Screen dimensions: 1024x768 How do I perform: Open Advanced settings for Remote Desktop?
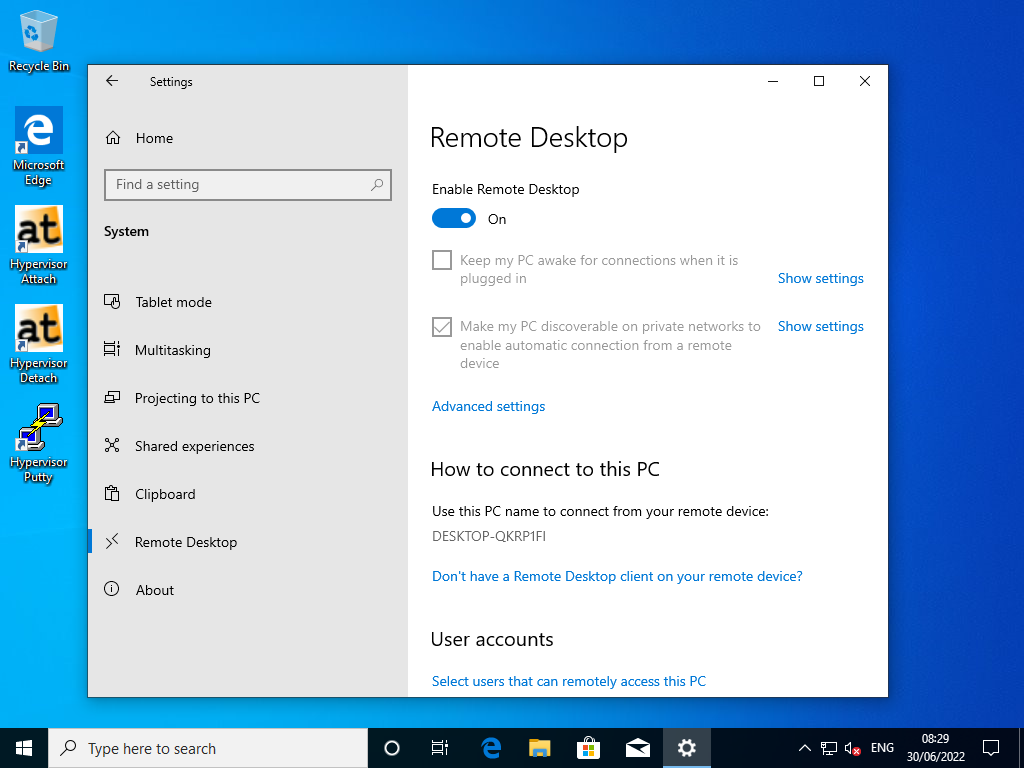(488, 406)
